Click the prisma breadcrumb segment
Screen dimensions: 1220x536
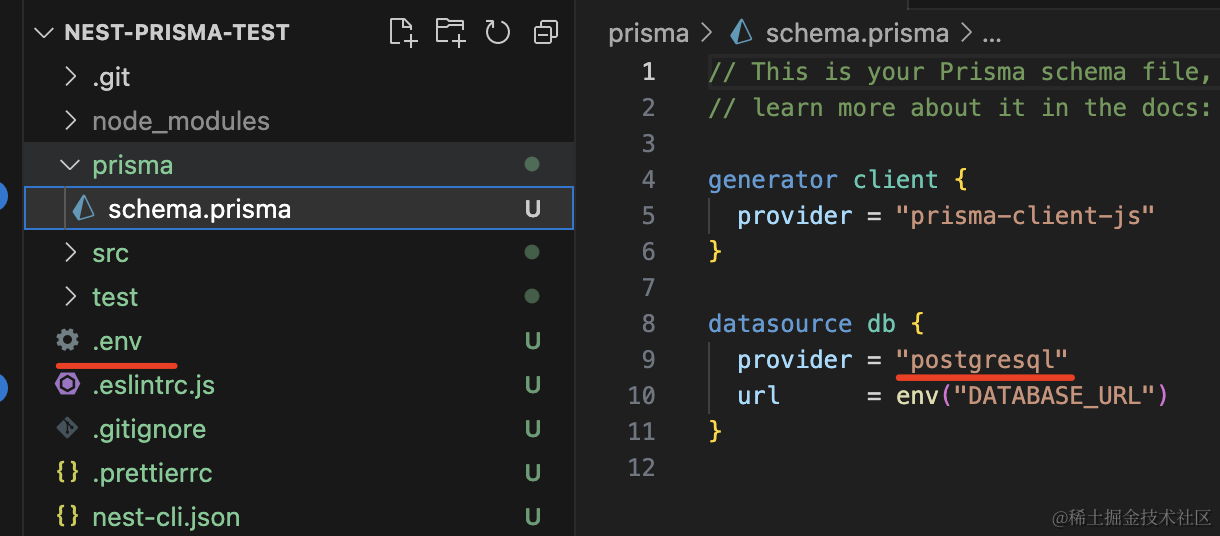[648, 33]
